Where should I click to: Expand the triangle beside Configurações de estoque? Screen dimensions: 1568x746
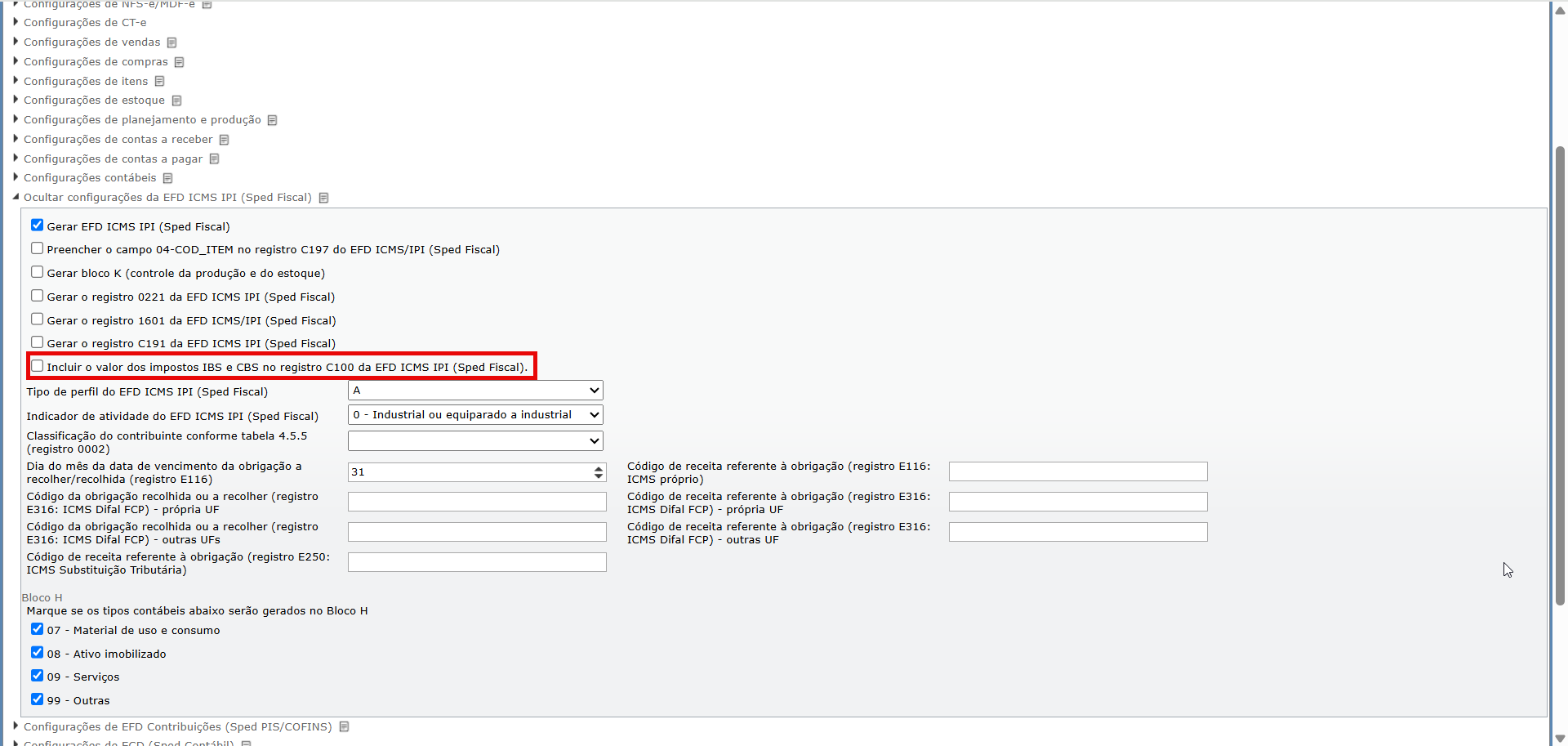click(16, 100)
